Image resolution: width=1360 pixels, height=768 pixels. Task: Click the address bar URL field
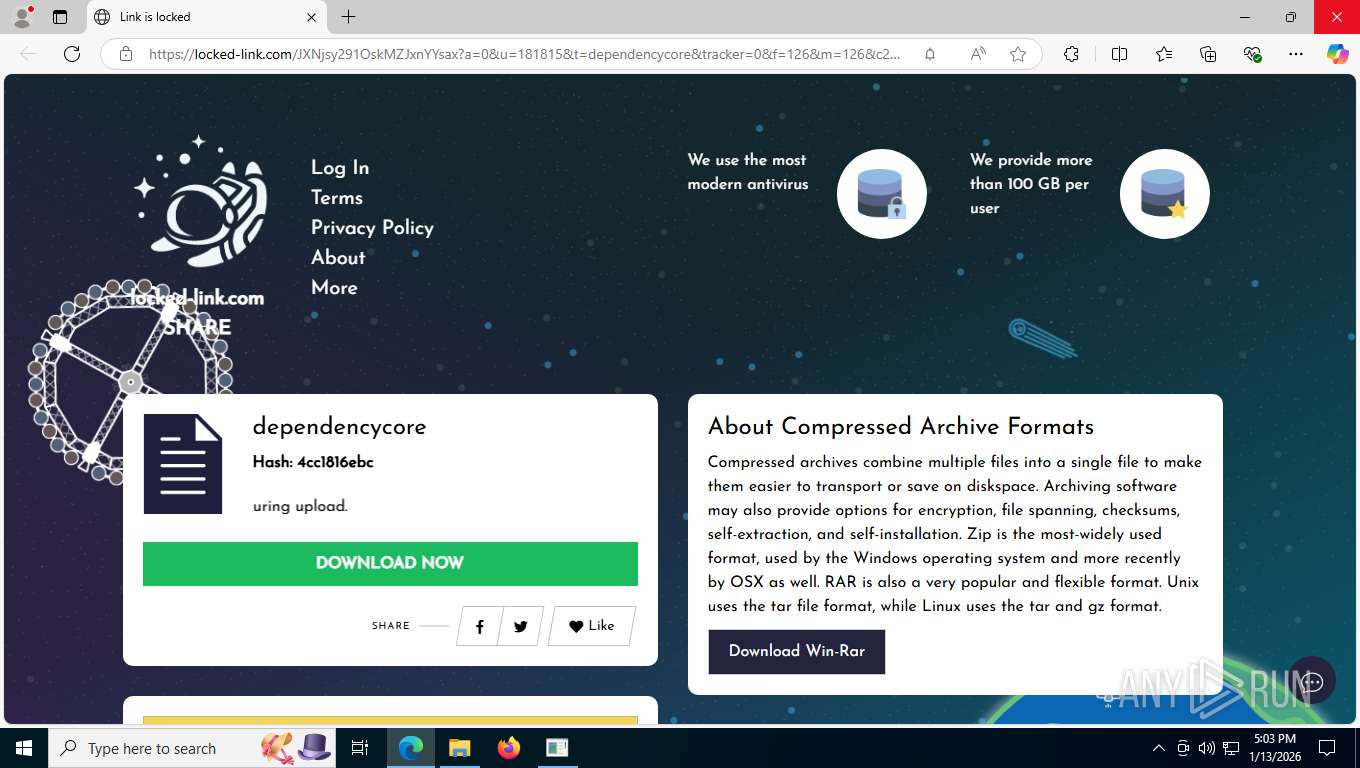(525, 54)
